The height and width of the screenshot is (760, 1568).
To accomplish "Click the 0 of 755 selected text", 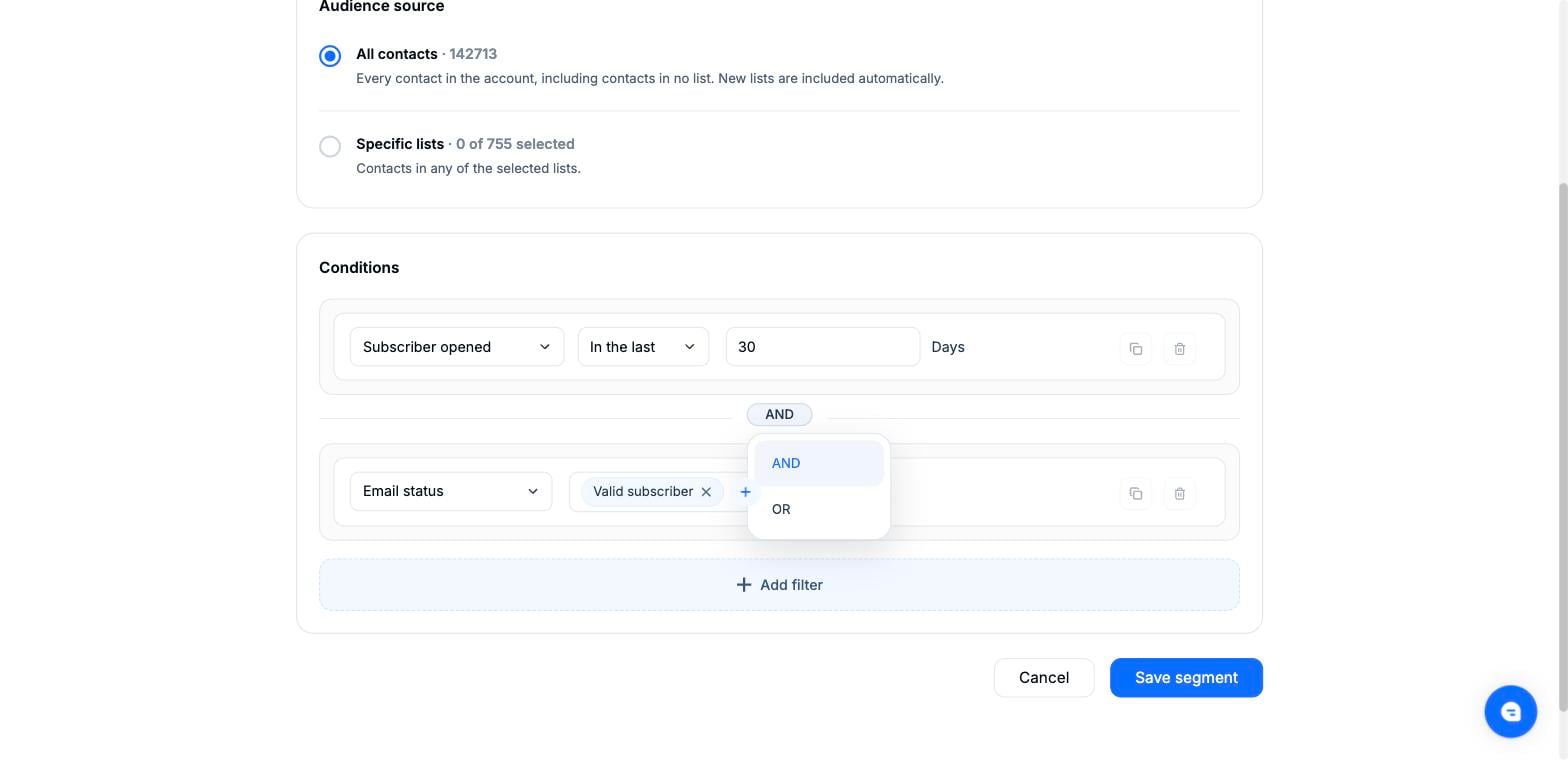I will click(515, 144).
